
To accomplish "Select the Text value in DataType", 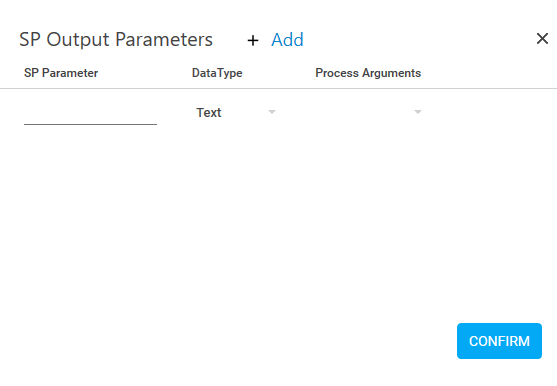I will pyautogui.click(x=209, y=113).
